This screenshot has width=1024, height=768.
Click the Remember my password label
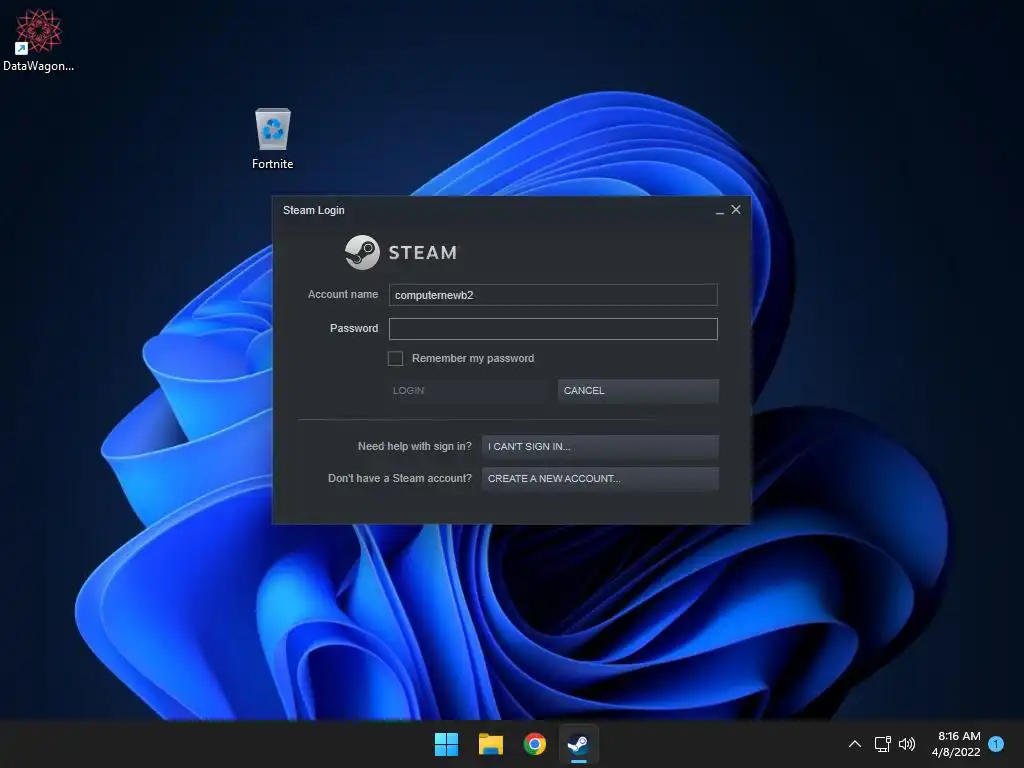(x=473, y=359)
